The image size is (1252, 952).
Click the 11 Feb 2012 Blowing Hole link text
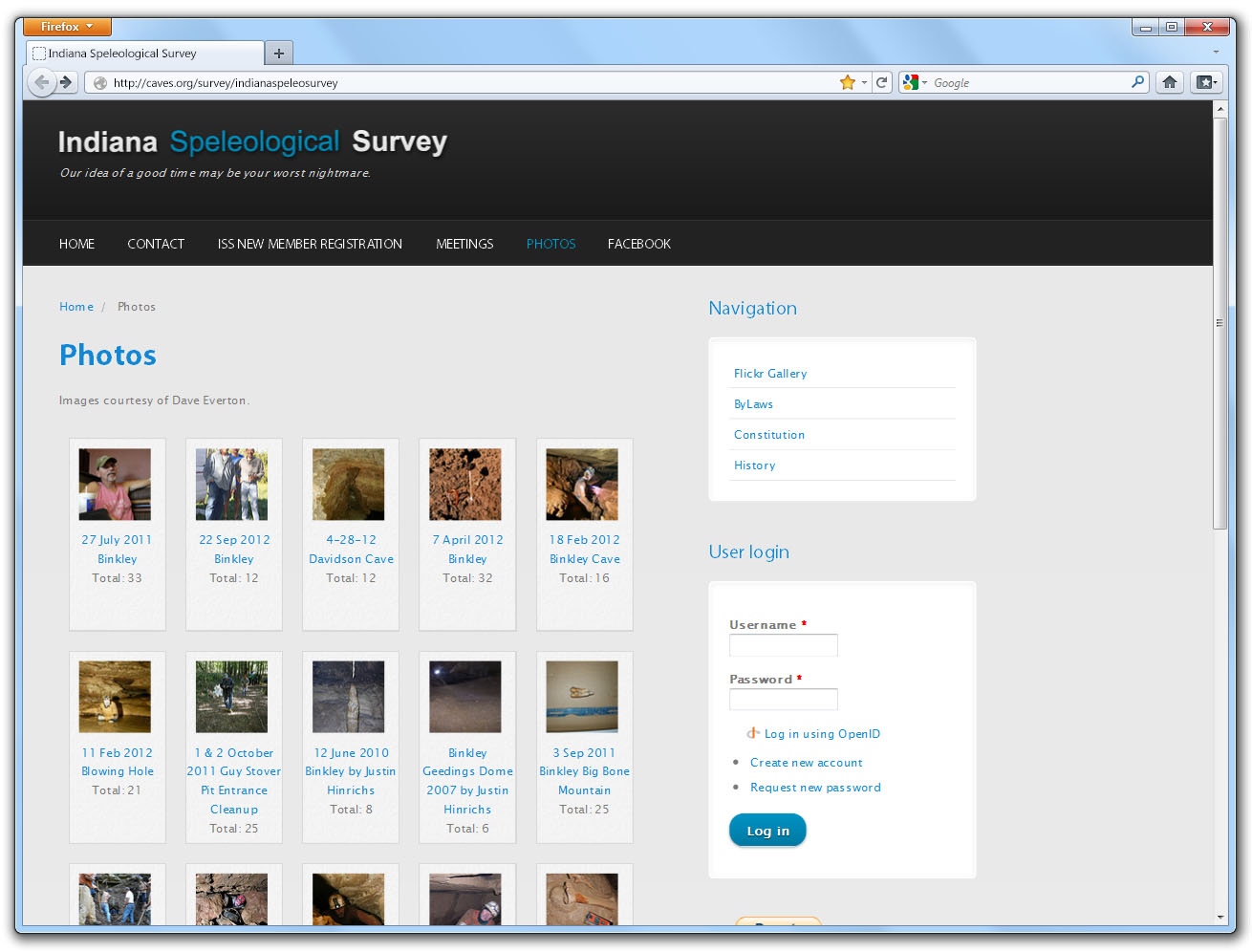[118, 762]
